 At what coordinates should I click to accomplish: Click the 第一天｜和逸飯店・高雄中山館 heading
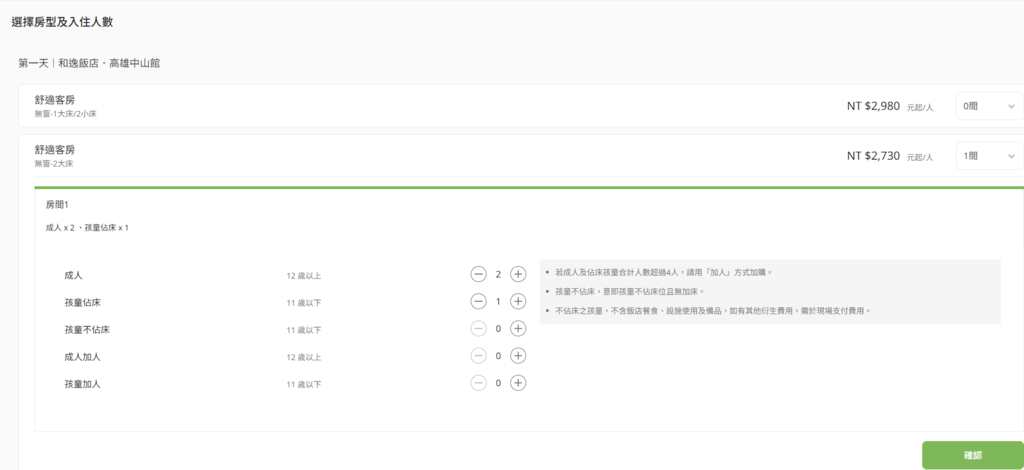(x=89, y=63)
